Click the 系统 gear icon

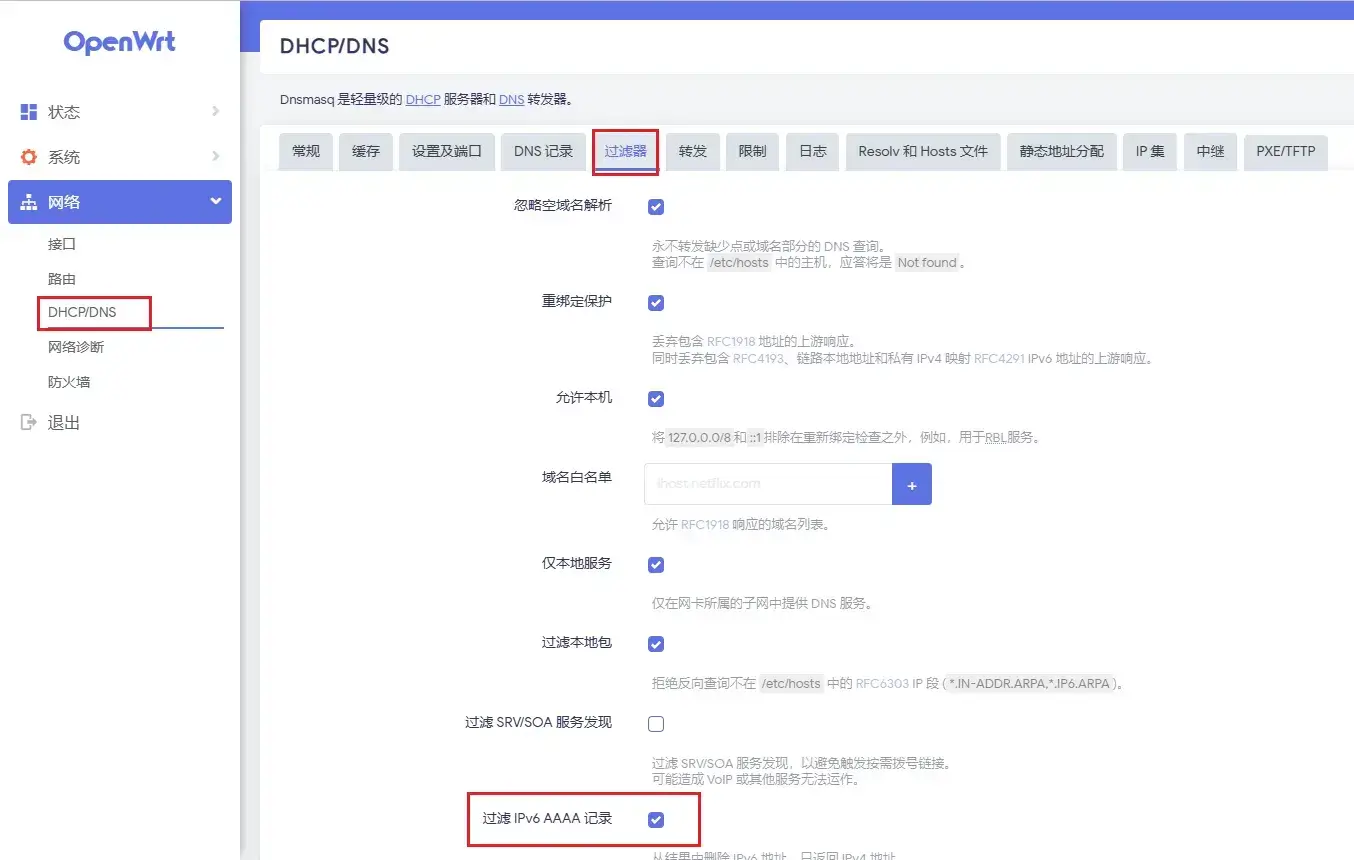29,157
